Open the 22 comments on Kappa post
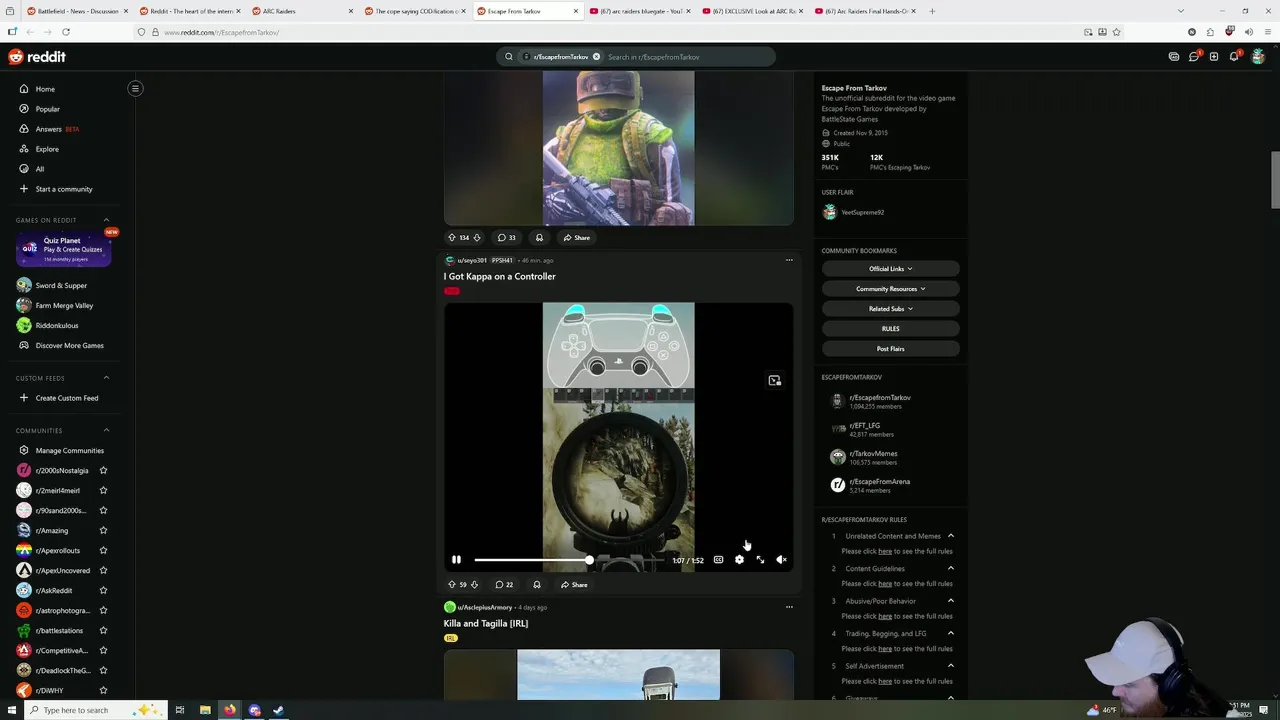 (504, 584)
